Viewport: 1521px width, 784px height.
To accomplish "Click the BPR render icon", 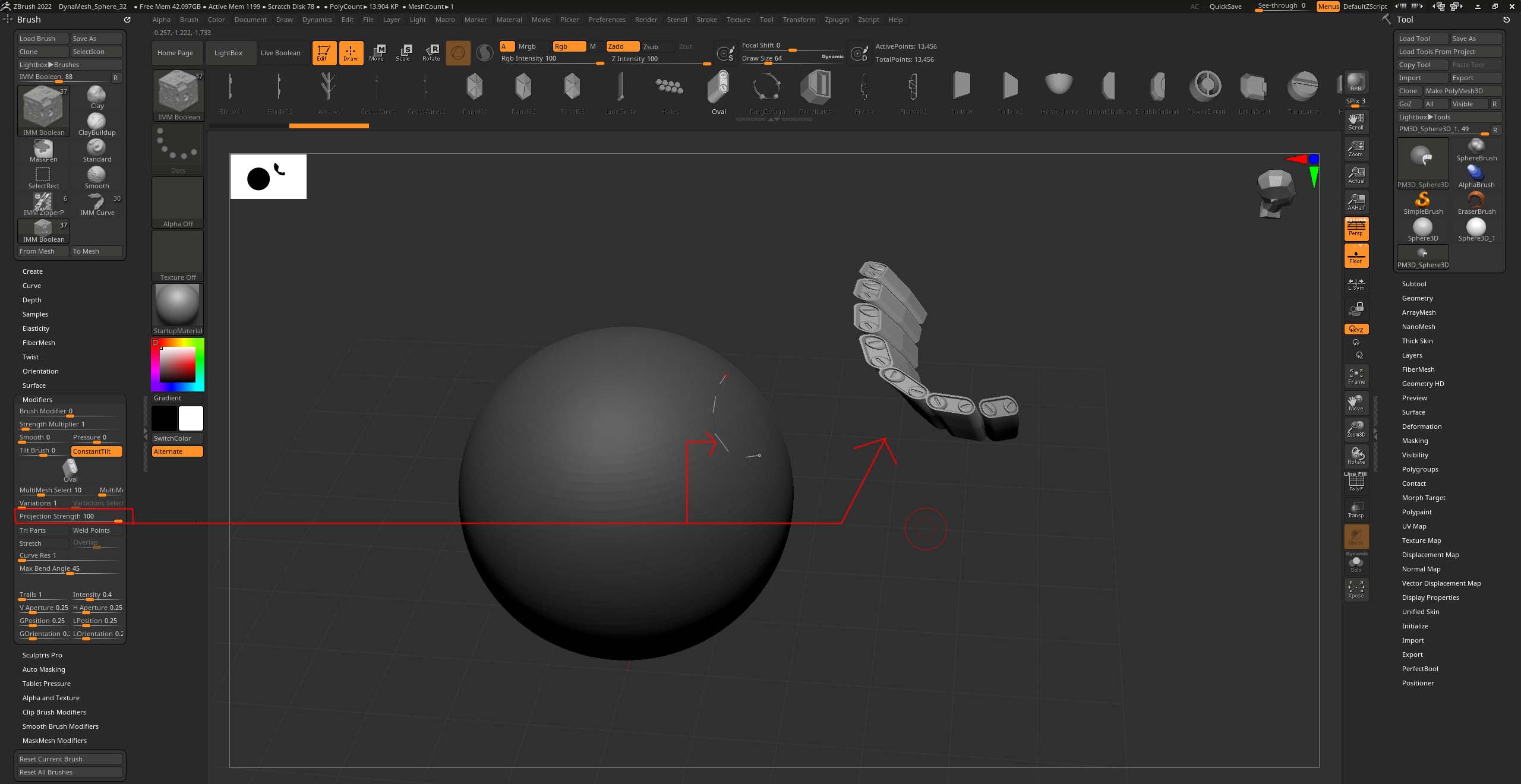I will point(1356,83).
